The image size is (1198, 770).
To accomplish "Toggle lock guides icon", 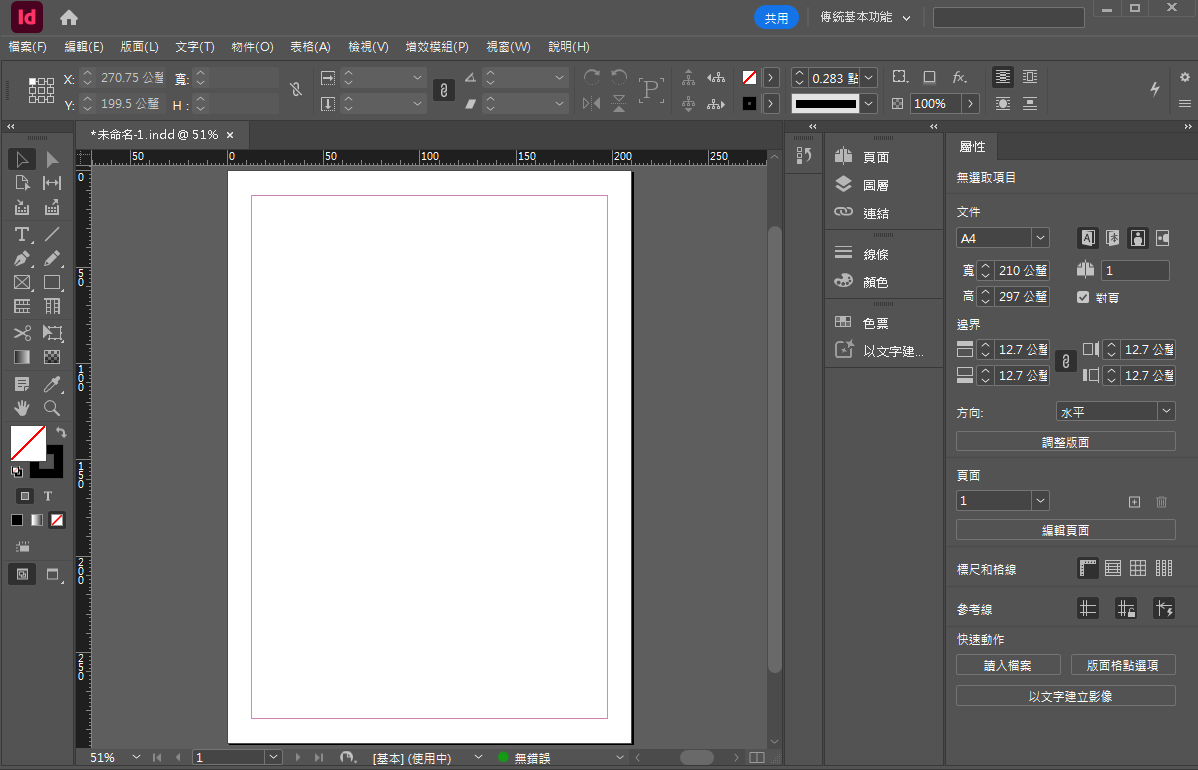I will pyautogui.click(x=1125, y=608).
